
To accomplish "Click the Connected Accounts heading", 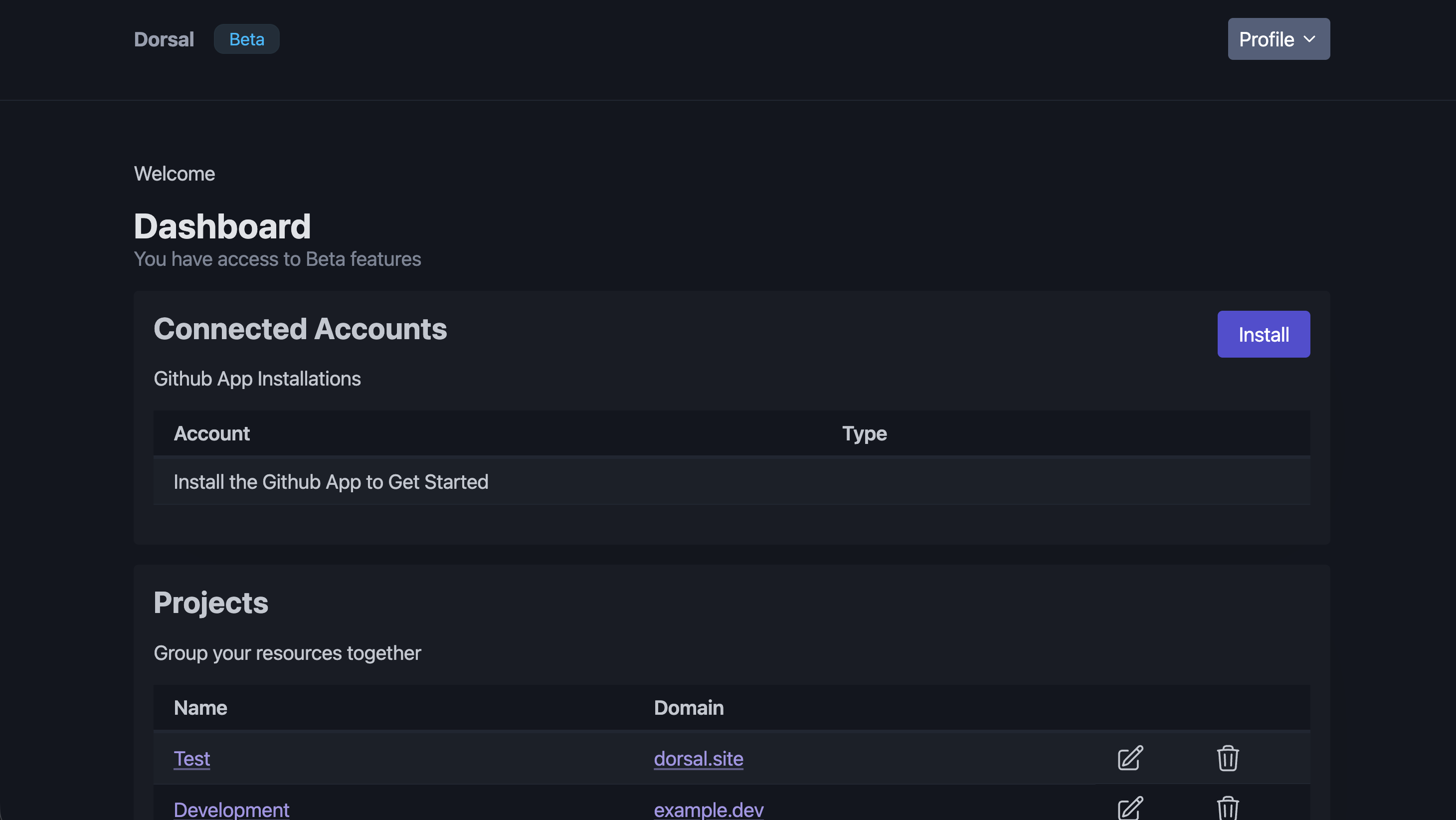I will tap(300, 329).
